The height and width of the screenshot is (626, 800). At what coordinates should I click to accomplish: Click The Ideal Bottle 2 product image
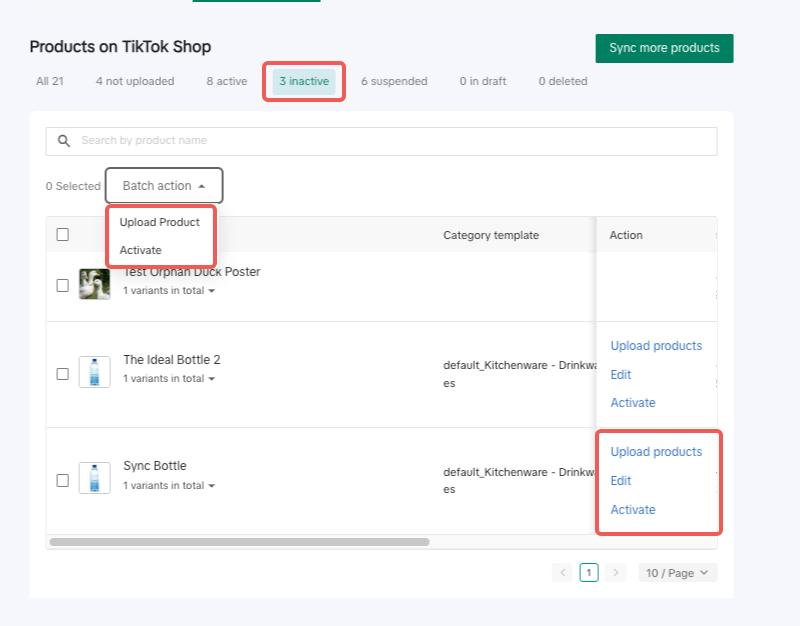pos(95,372)
